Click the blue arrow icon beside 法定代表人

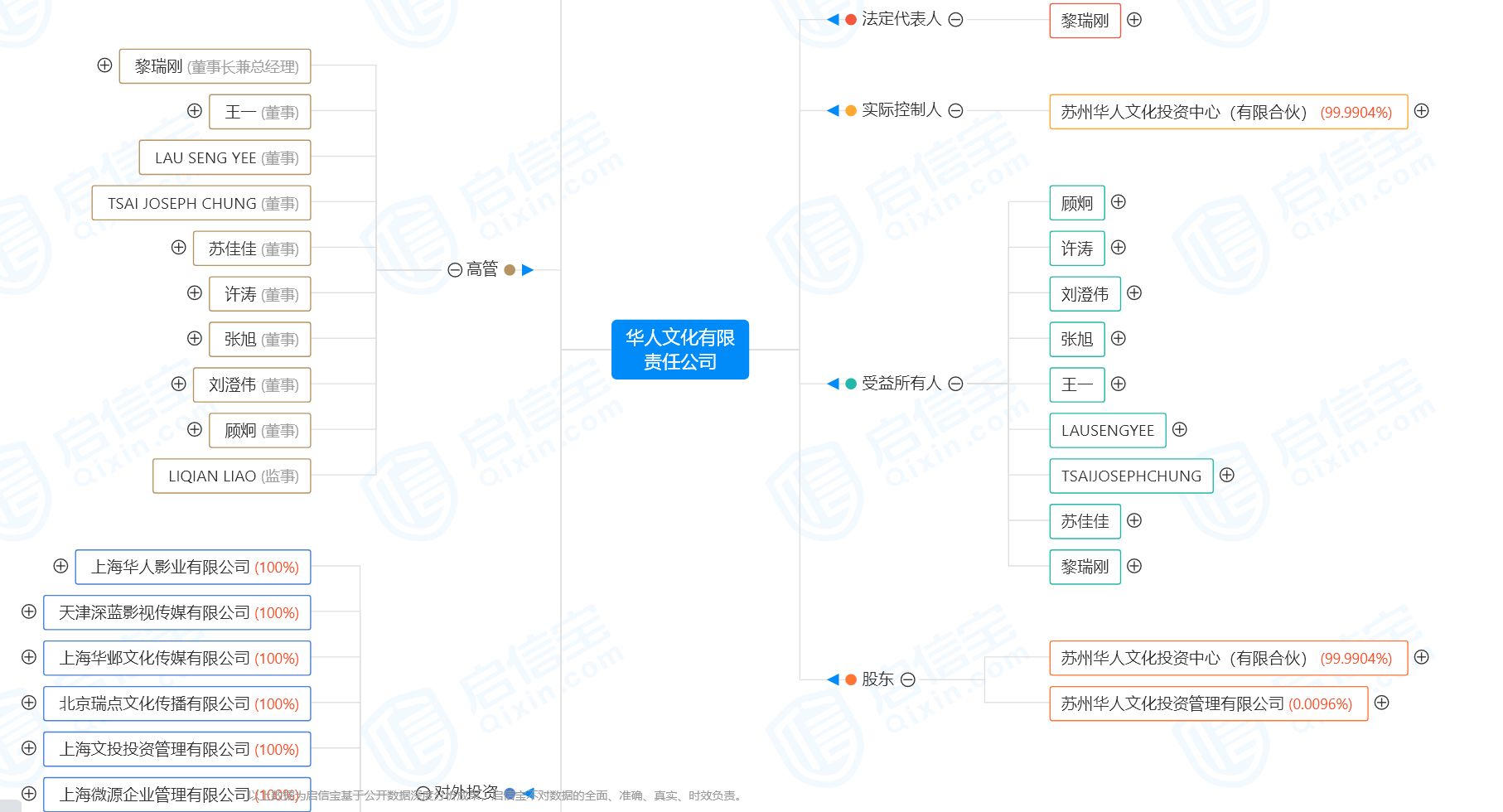pyautogui.click(x=833, y=20)
